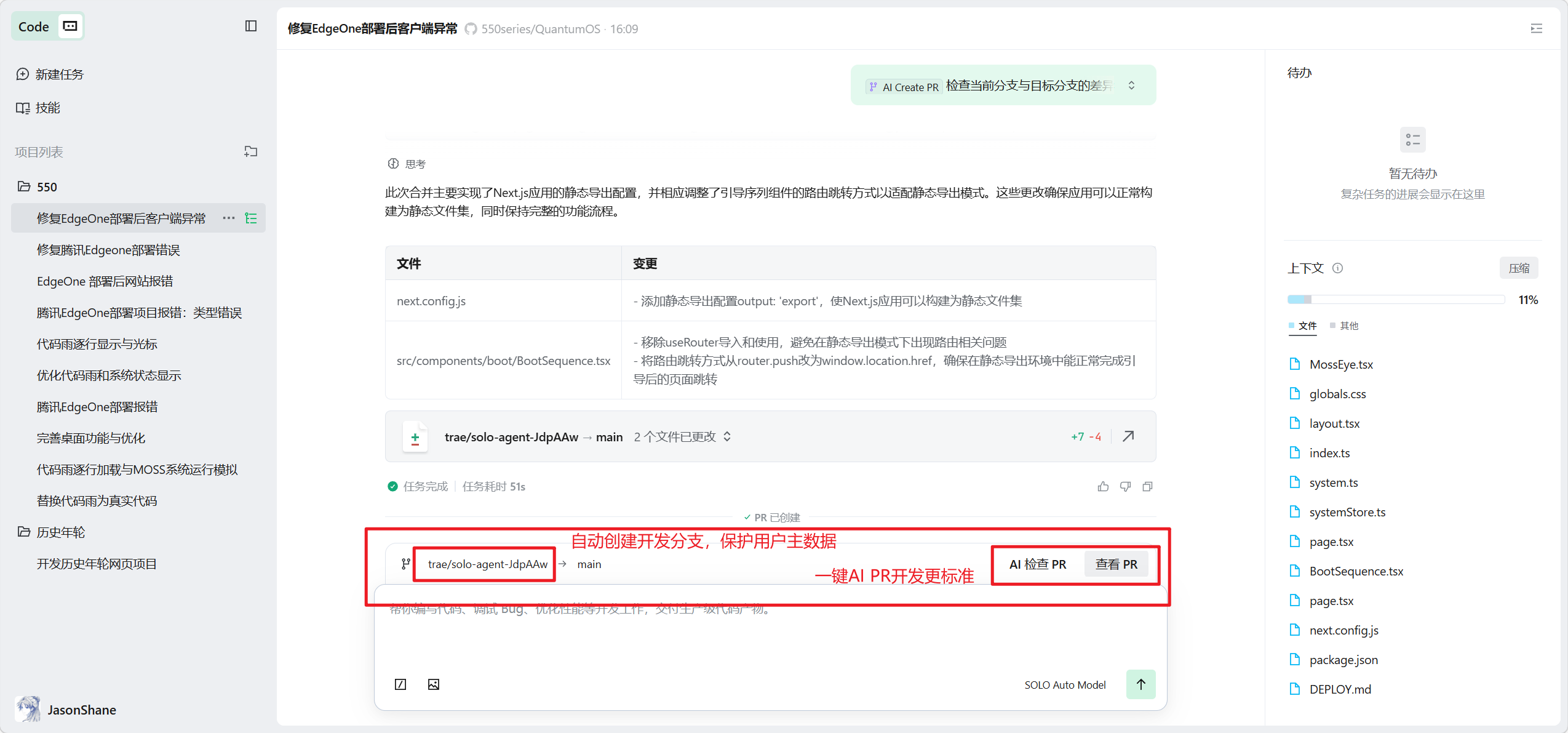Open the 技能 menu item

click(47, 108)
